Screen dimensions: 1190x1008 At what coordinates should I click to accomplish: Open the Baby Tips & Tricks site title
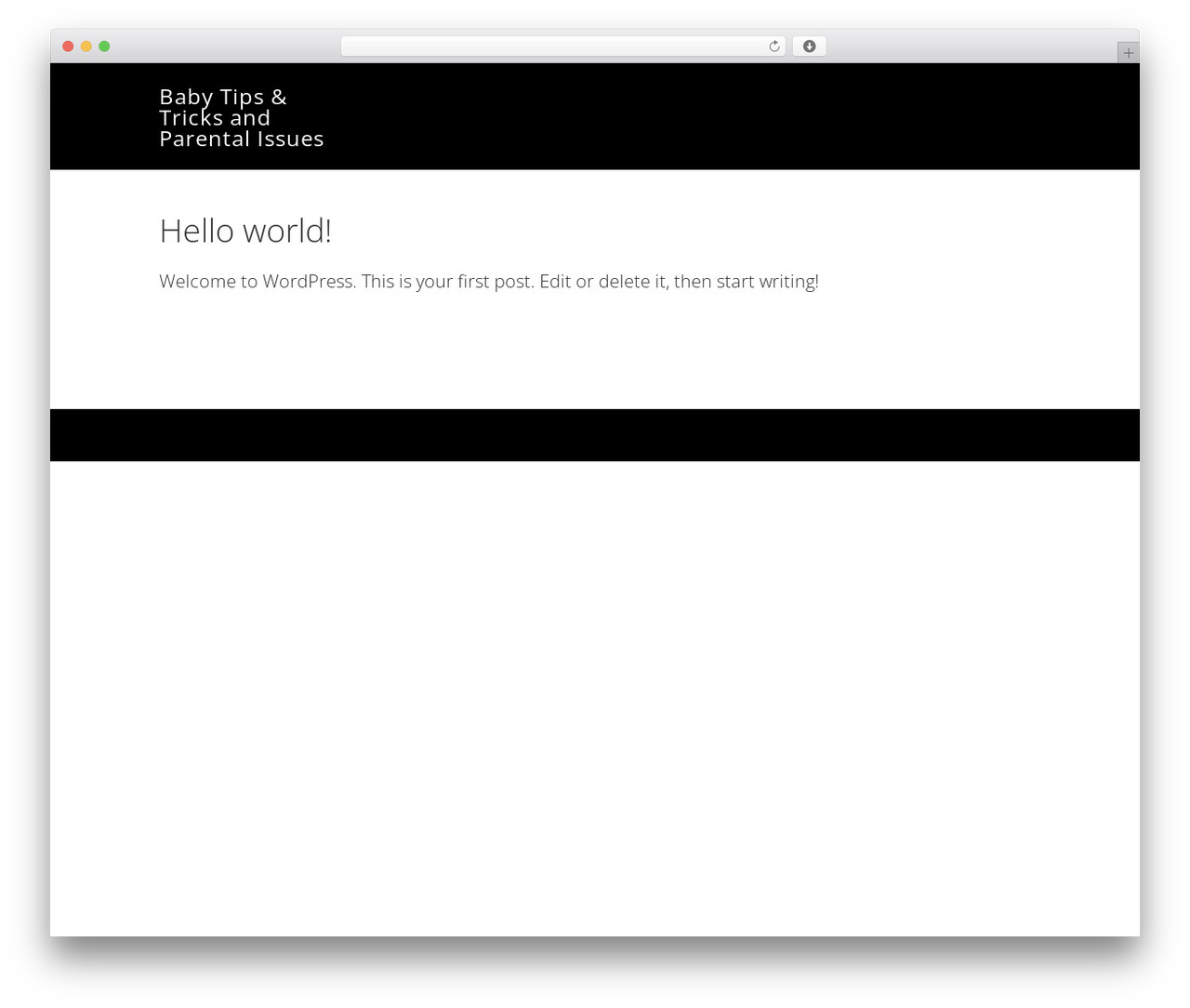pos(242,118)
